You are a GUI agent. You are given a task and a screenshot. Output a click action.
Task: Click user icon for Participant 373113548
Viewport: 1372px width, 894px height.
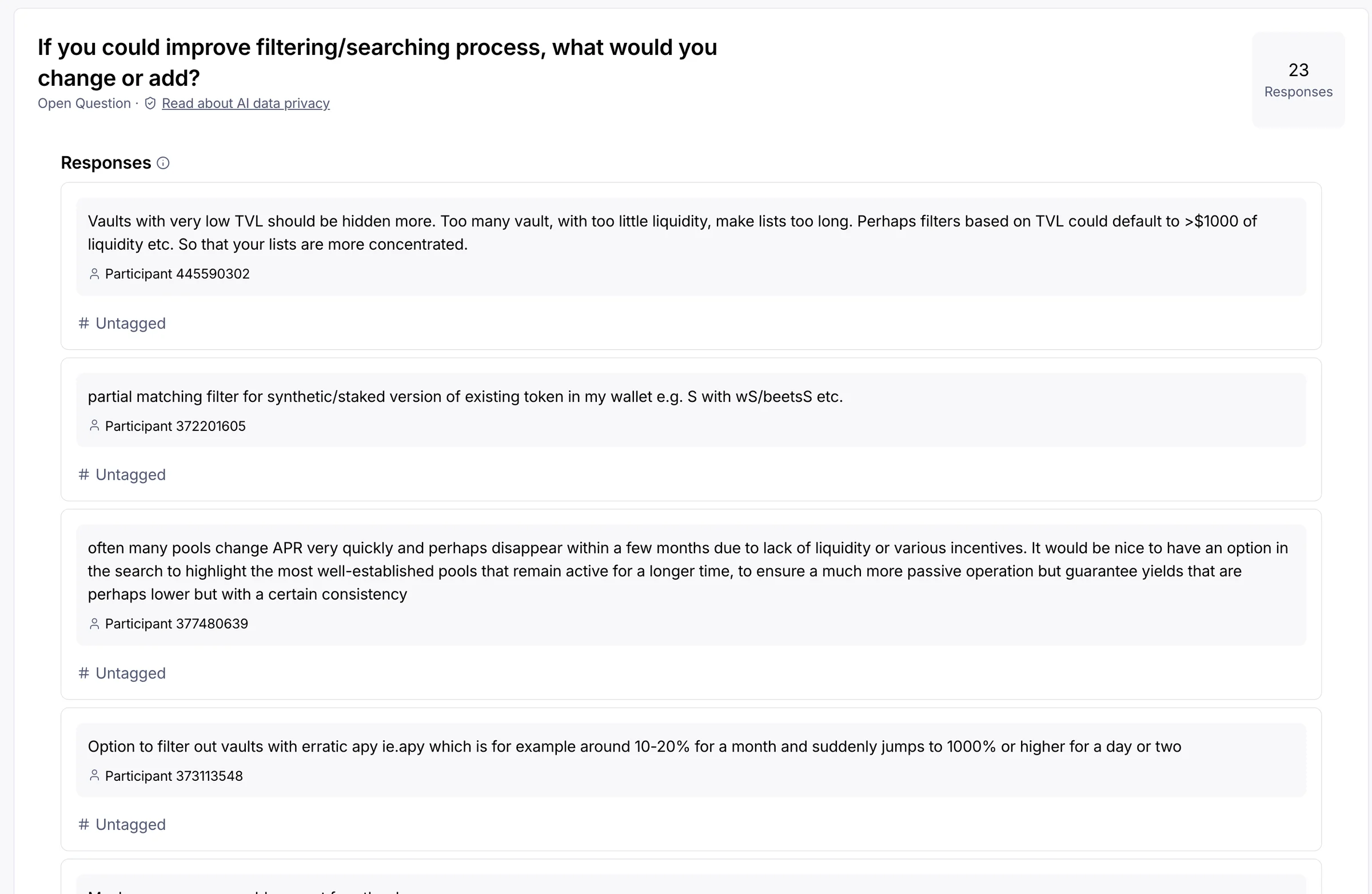(94, 776)
